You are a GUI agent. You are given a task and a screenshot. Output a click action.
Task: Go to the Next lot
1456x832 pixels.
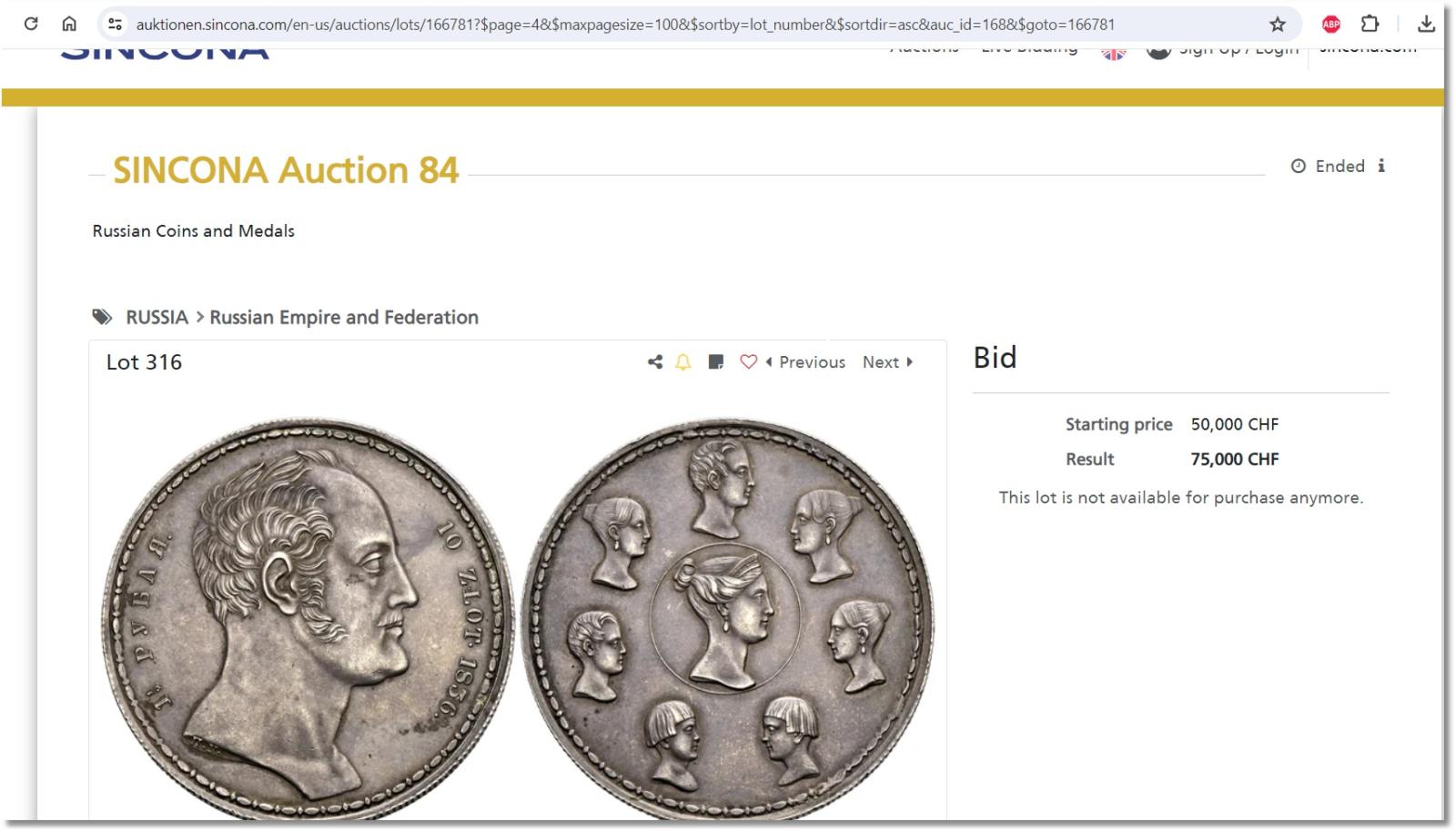[x=887, y=362]
